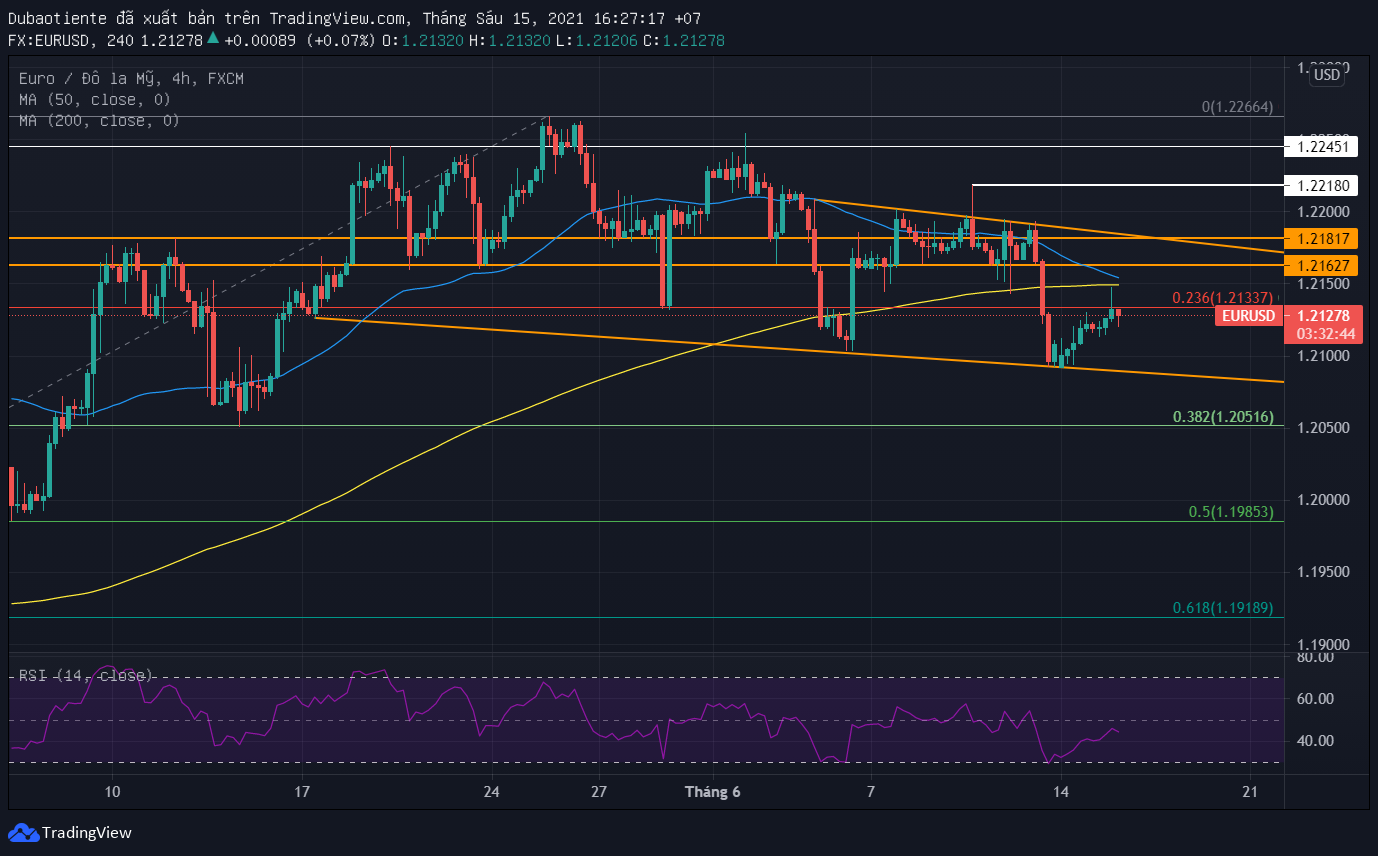Click the 1.22451 horizontal line price label

pos(1323,147)
